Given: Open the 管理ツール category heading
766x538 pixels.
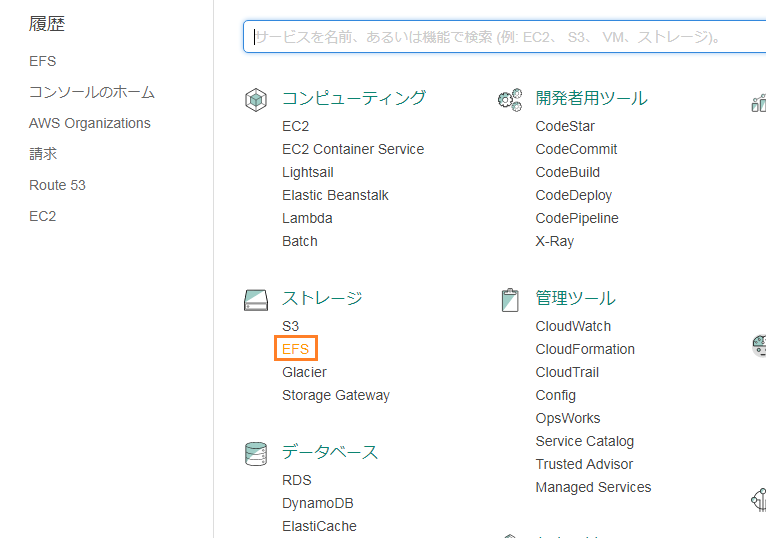Looking at the screenshot, I should tap(575, 298).
